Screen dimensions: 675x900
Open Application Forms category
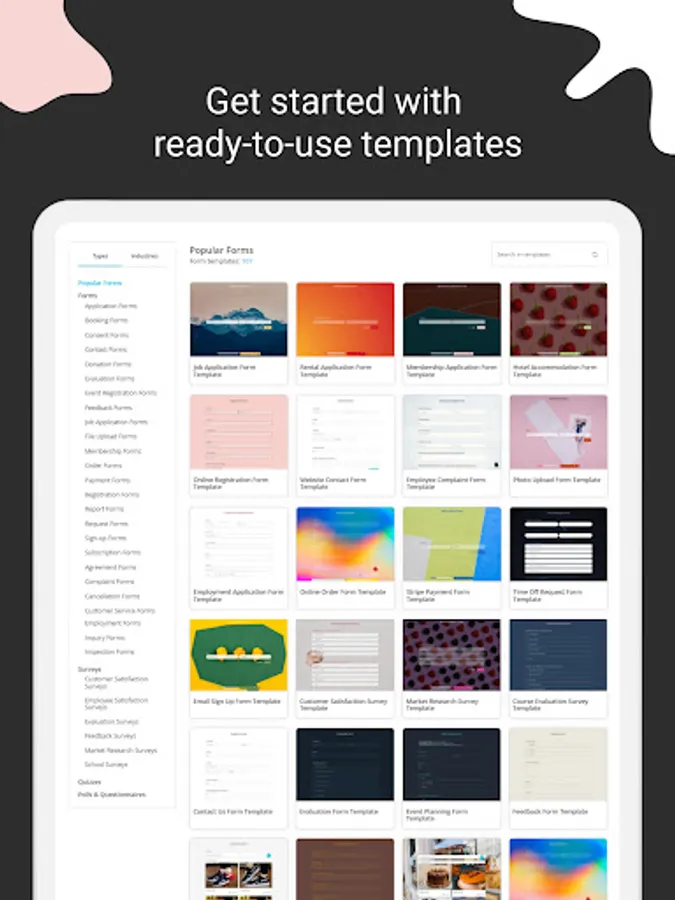tap(111, 306)
